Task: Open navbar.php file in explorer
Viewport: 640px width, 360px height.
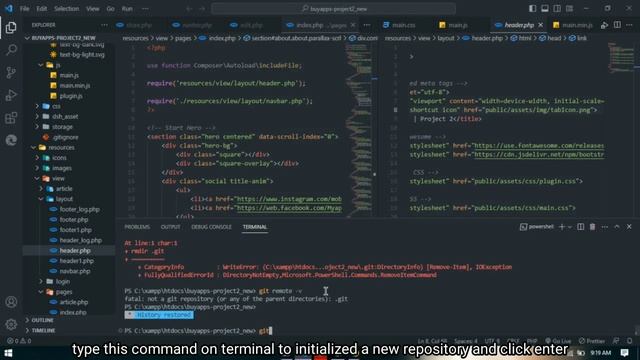Action: pos(75,271)
